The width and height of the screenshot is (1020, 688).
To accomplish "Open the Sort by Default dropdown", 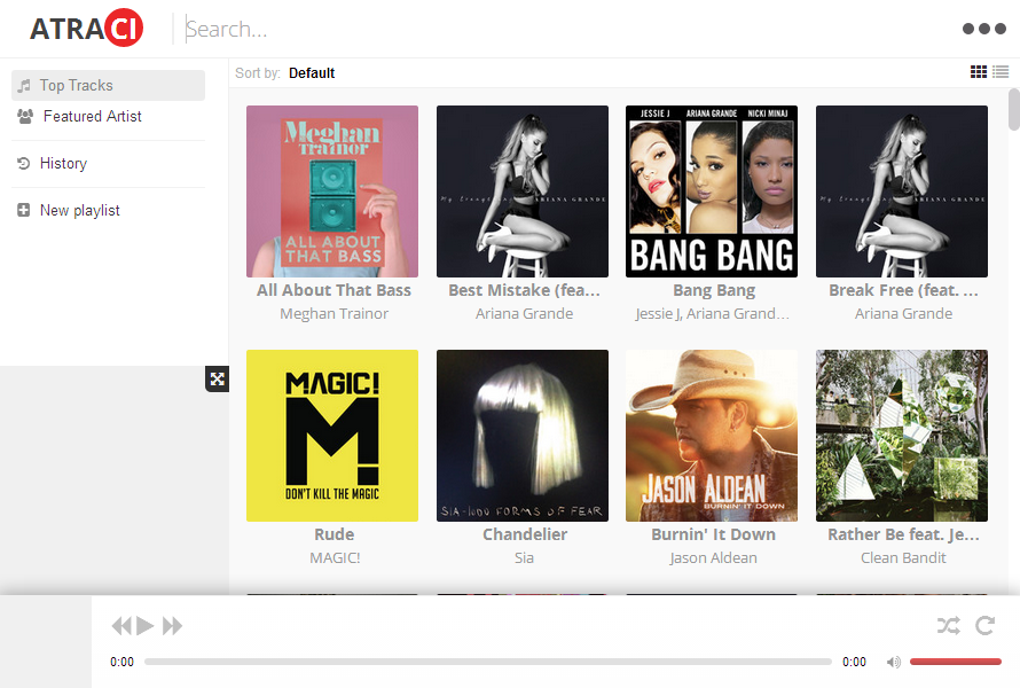I will [312, 73].
